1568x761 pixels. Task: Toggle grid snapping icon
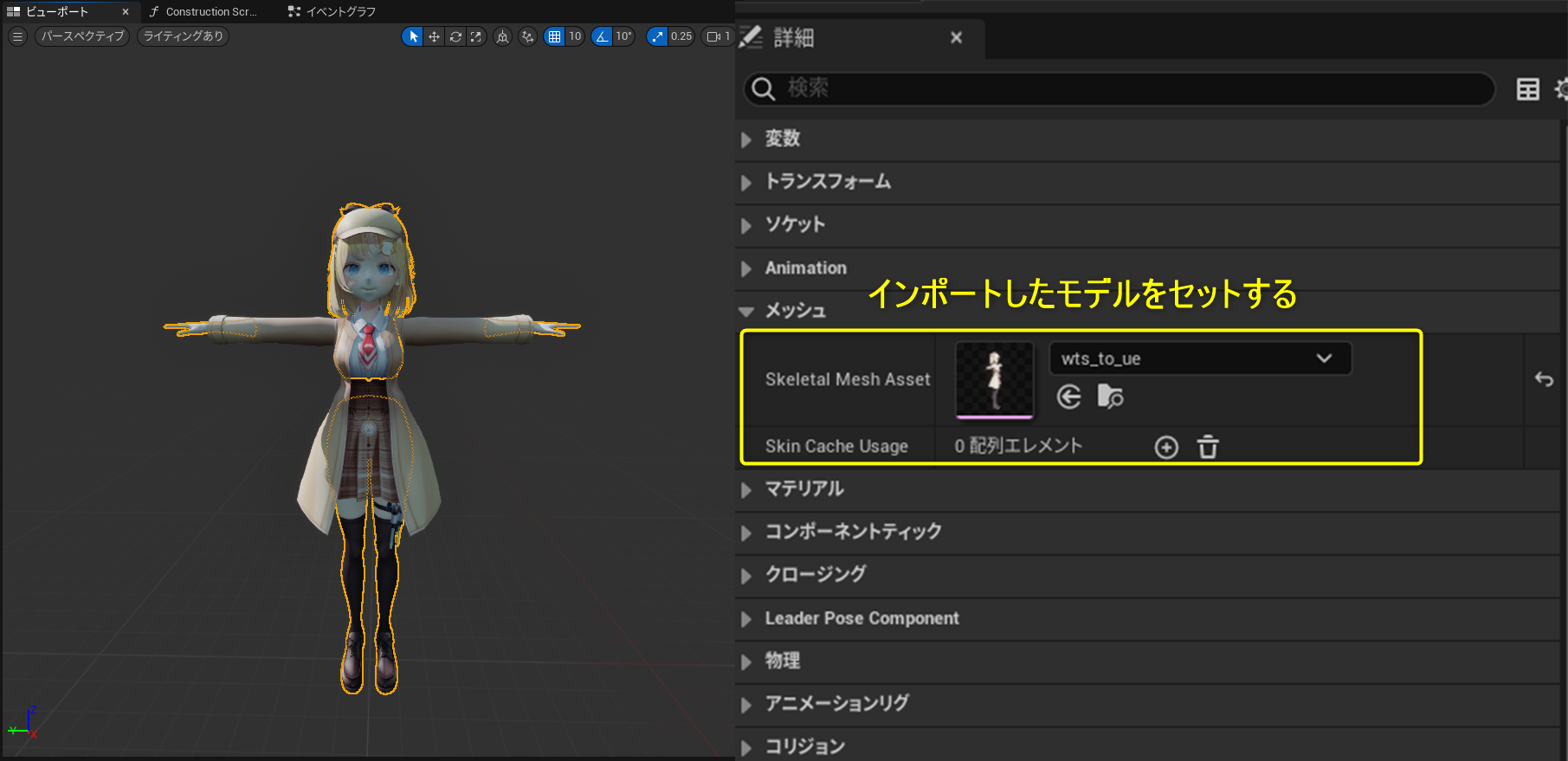pos(554,36)
